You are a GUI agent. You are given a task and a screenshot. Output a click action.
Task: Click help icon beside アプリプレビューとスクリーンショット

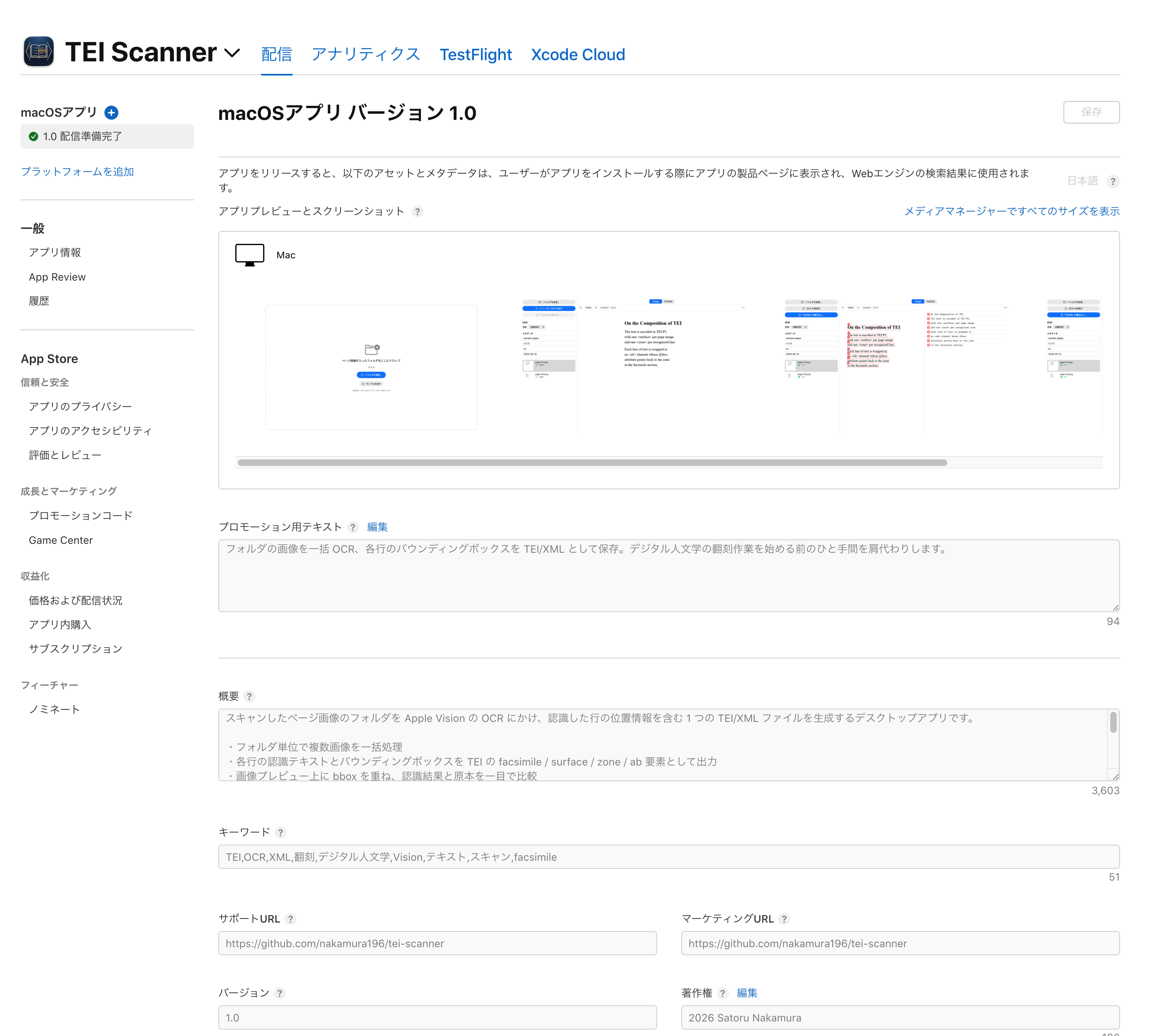coord(418,212)
